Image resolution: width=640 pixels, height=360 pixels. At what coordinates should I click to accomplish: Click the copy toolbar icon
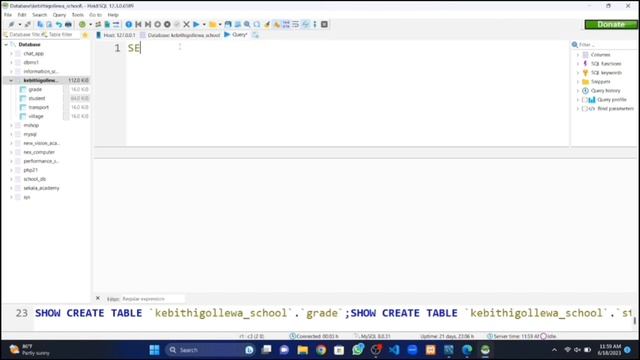[40, 24]
